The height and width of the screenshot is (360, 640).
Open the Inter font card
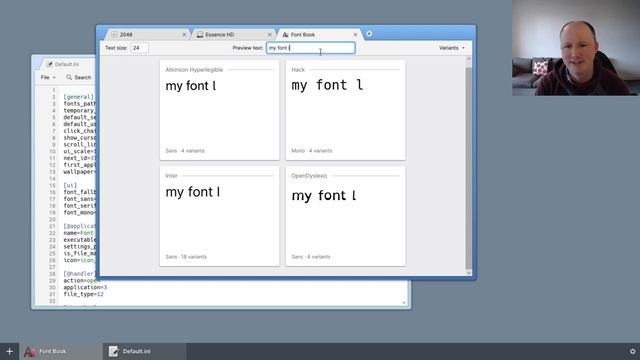(x=220, y=216)
